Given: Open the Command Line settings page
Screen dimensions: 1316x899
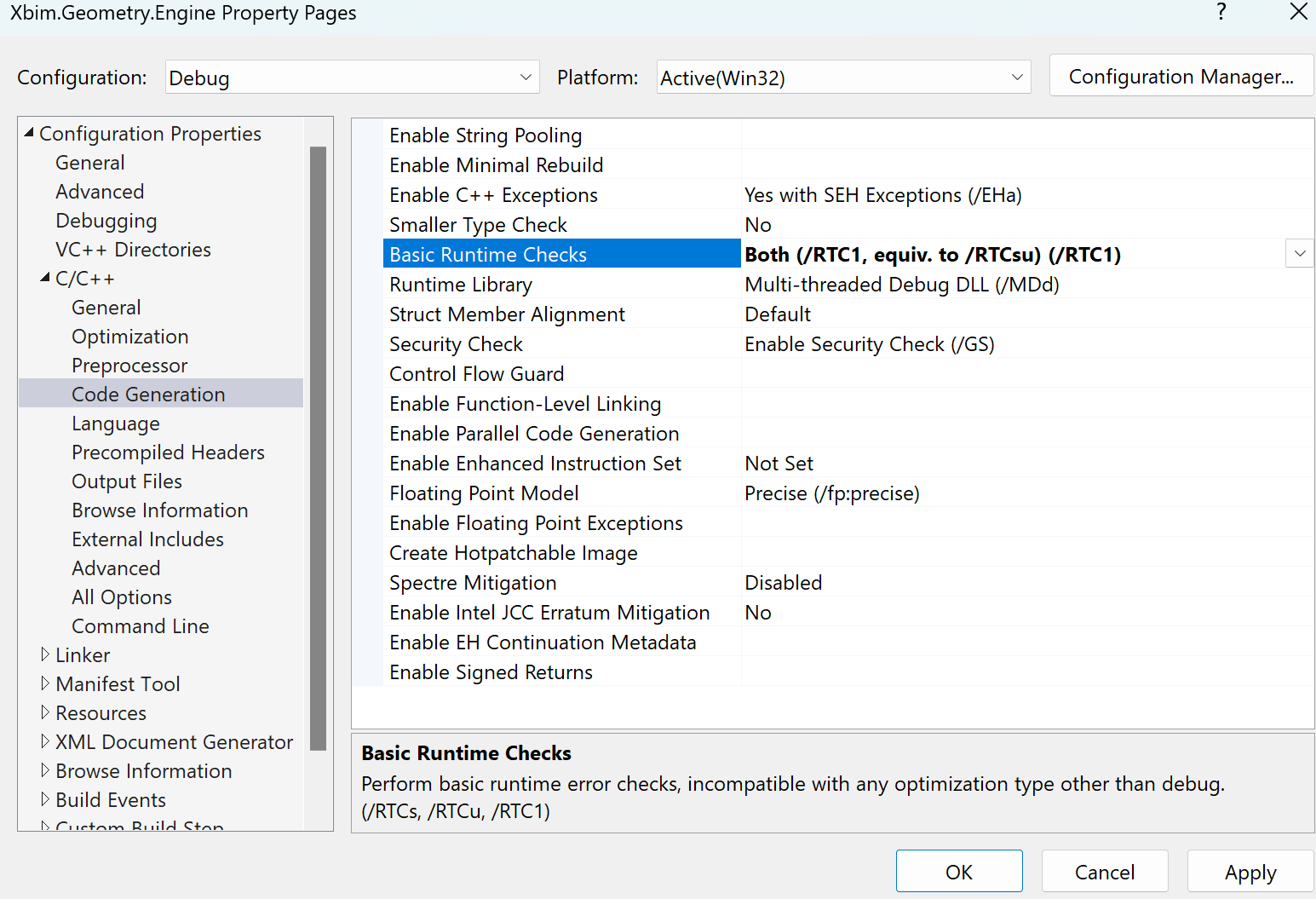Looking at the screenshot, I should [140, 625].
